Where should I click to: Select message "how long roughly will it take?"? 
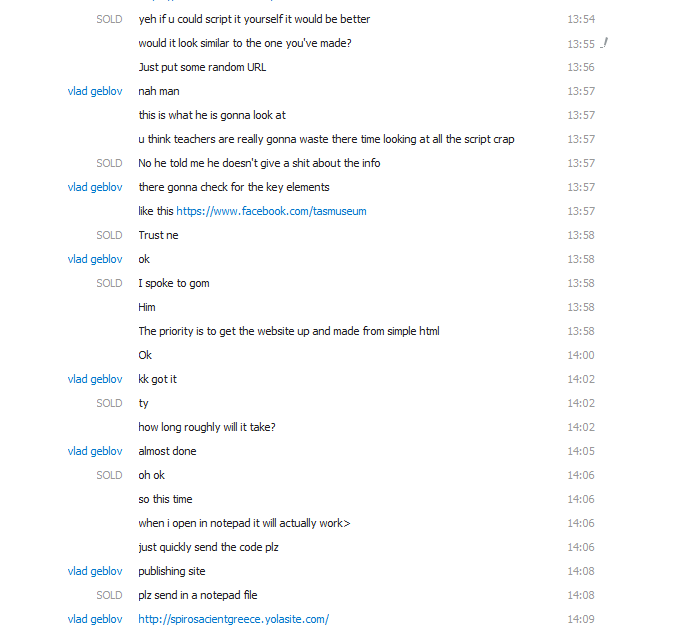[207, 427]
